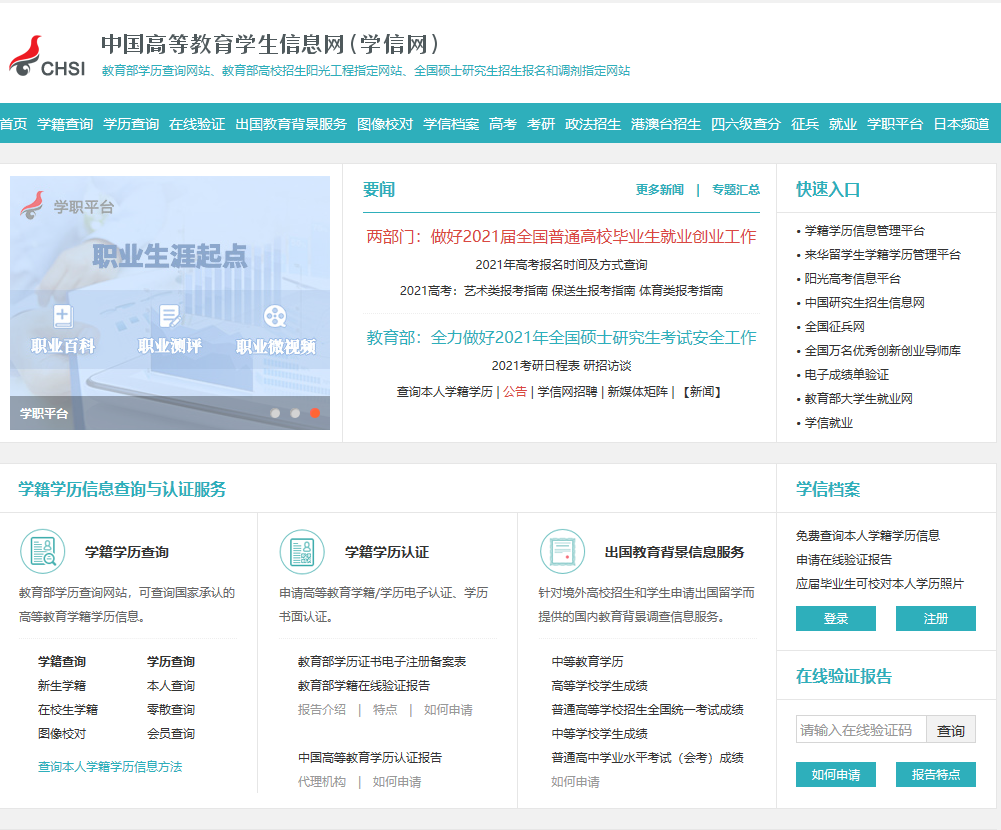Viewport: 1001px width, 830px height.
Task: Open headline about 硕士研究生考试安全工作
Action: point(561,338)
